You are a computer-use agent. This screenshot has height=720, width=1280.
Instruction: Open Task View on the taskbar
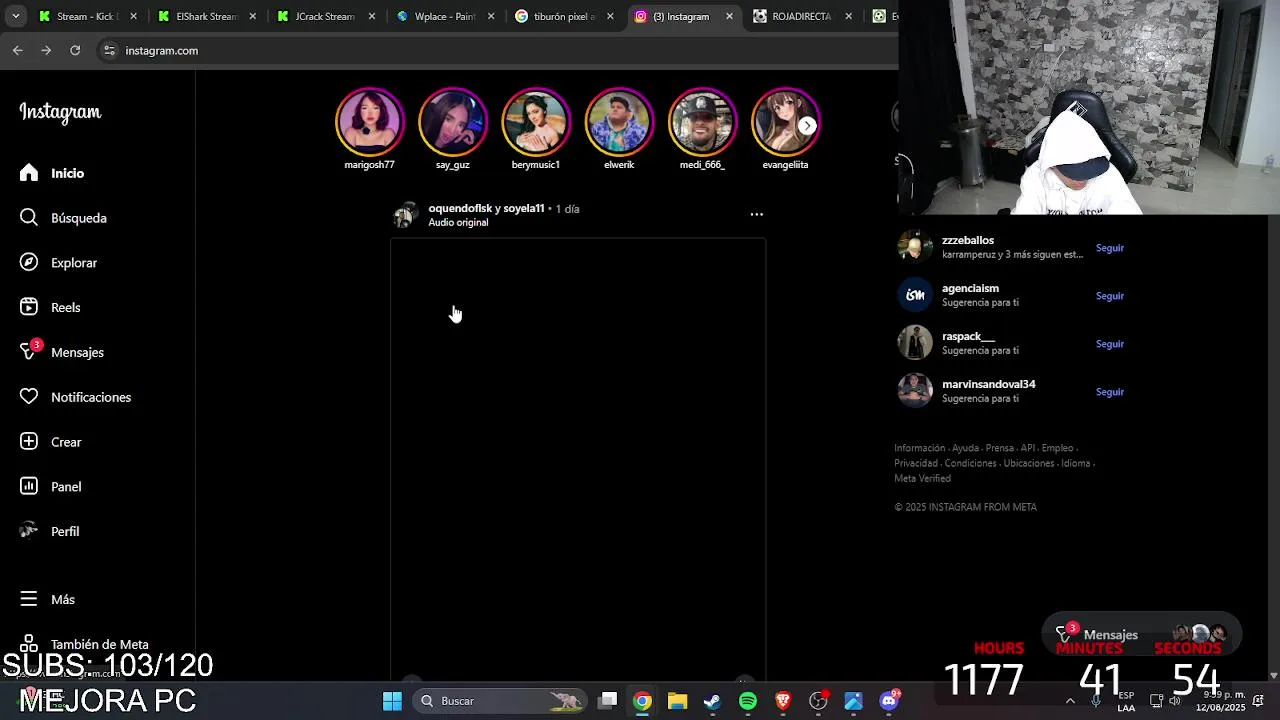click(607, 701)
